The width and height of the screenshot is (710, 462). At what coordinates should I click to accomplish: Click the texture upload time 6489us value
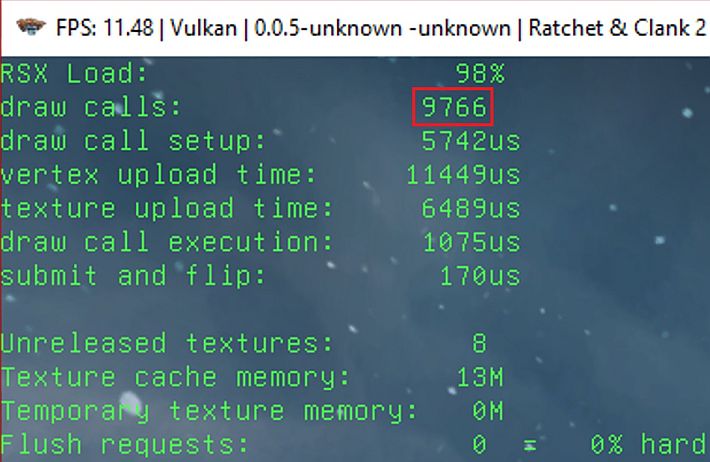[471, 208]
